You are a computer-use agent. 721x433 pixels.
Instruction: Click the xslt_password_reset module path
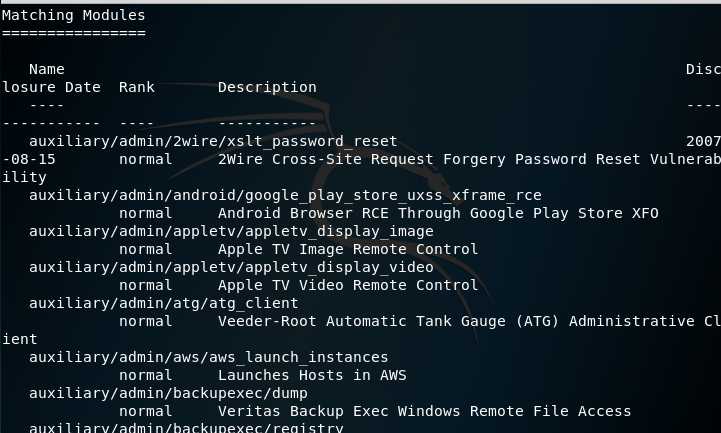[x=213, y=142]
